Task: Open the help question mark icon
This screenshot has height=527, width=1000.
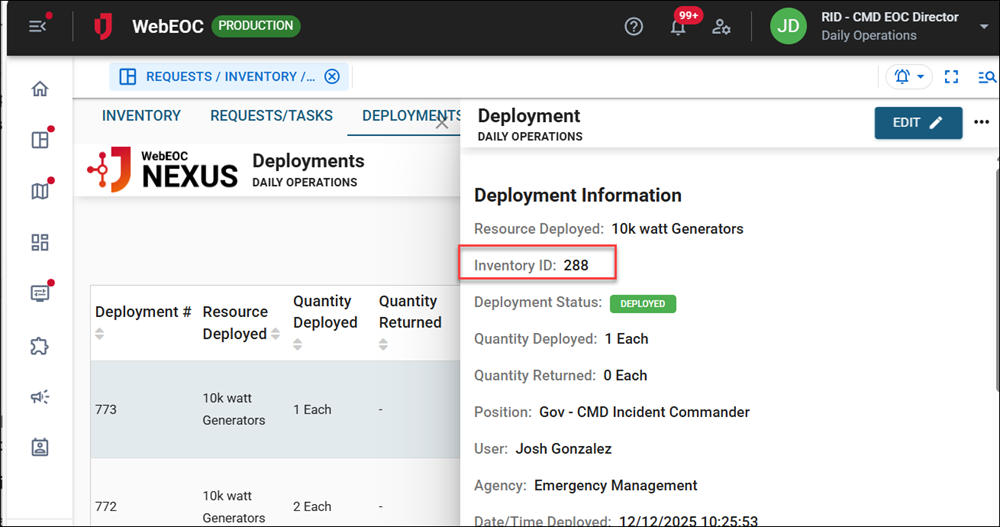Action: tap(633, 27)
